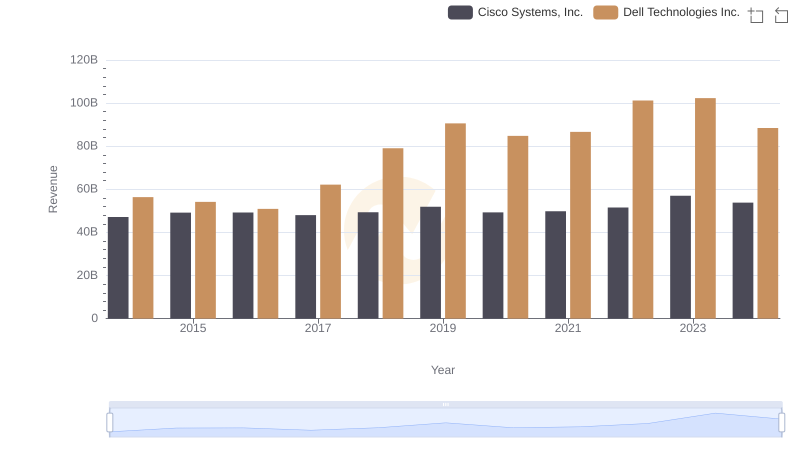Image resolution: width=800 pixels, height=461 pixels.
Task: Click the Cisco Systems, Inc. legend label
Action: [x=530, y=12]
